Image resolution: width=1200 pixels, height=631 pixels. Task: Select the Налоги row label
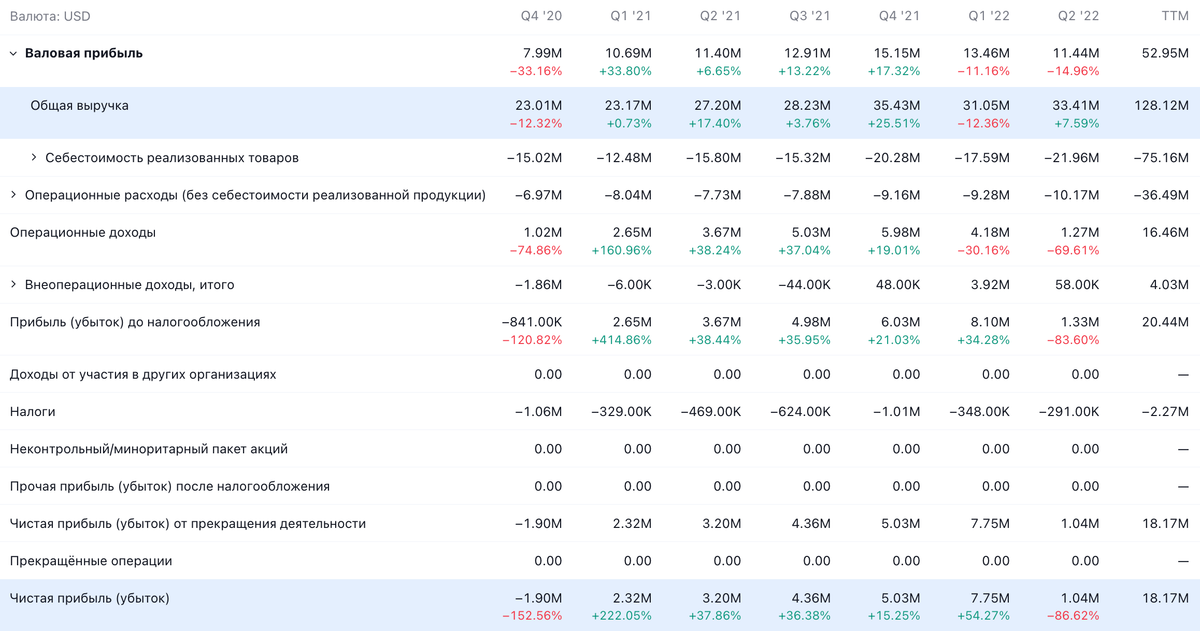point(32,412)
